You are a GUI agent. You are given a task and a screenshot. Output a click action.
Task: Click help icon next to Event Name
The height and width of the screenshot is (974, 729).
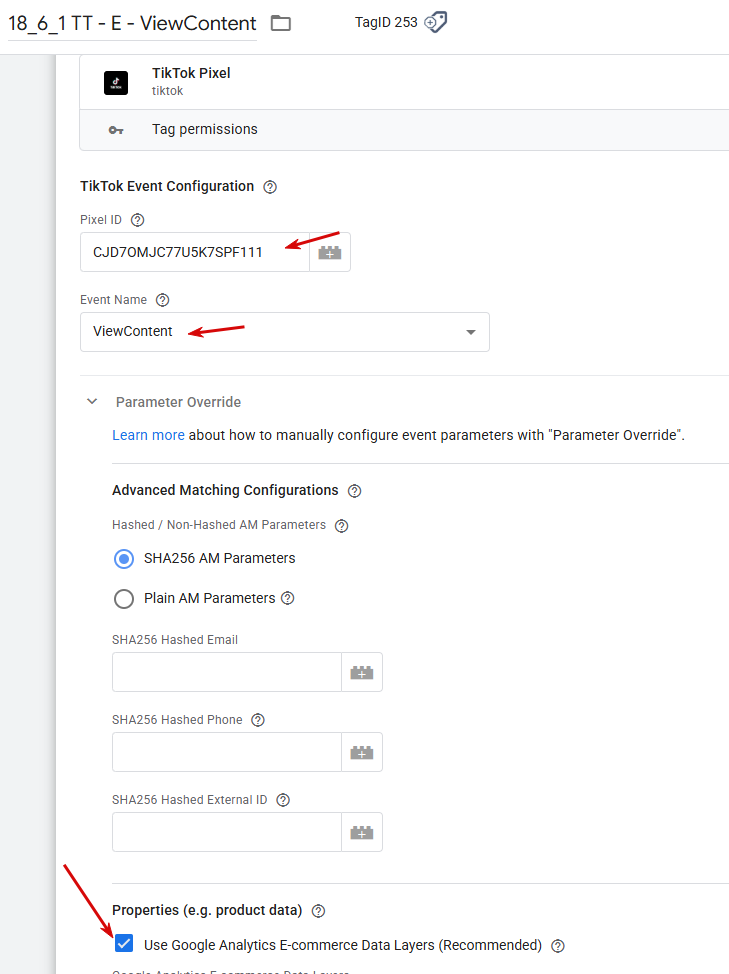click(163, 300)
